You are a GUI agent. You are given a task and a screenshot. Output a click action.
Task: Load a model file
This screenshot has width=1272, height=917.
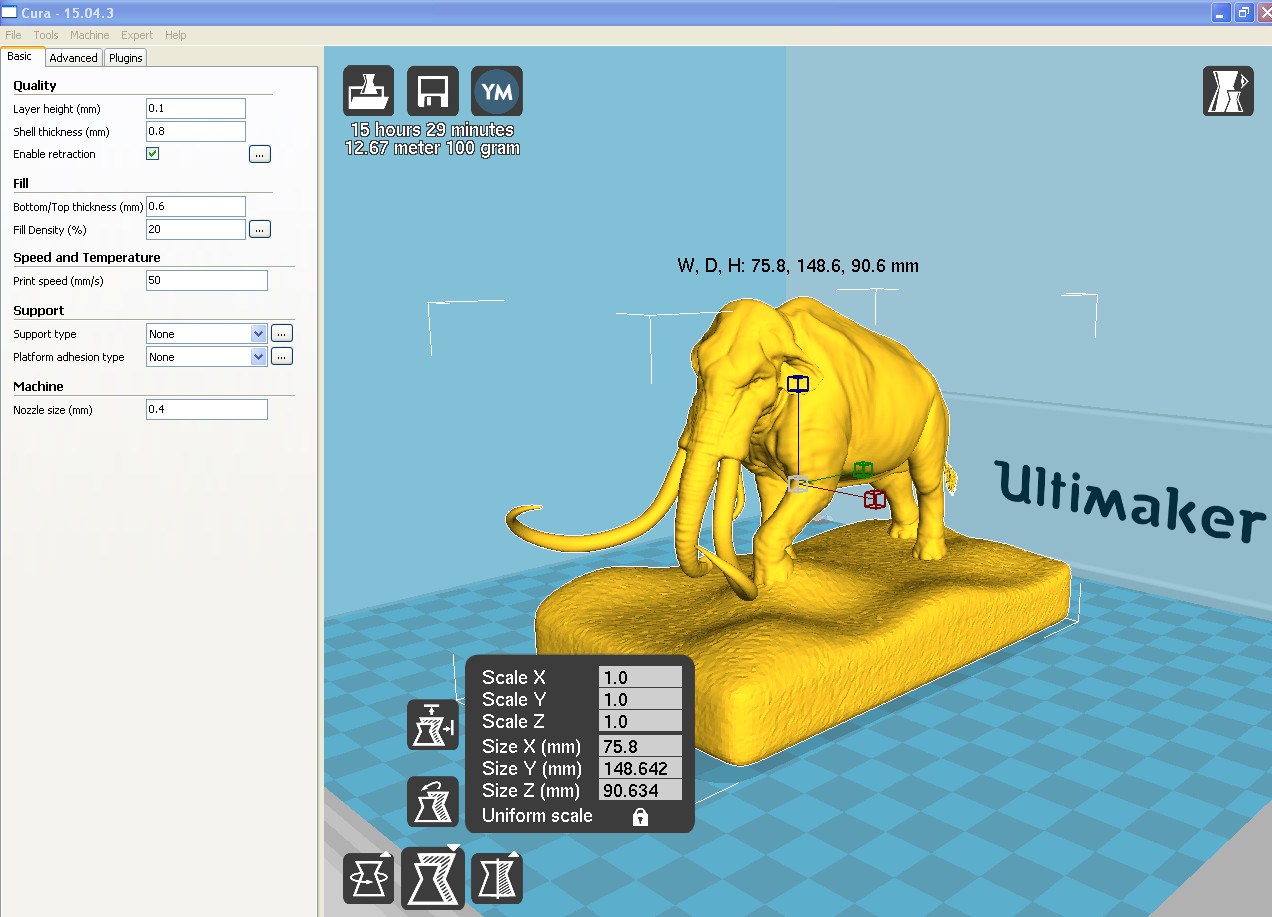368,90
